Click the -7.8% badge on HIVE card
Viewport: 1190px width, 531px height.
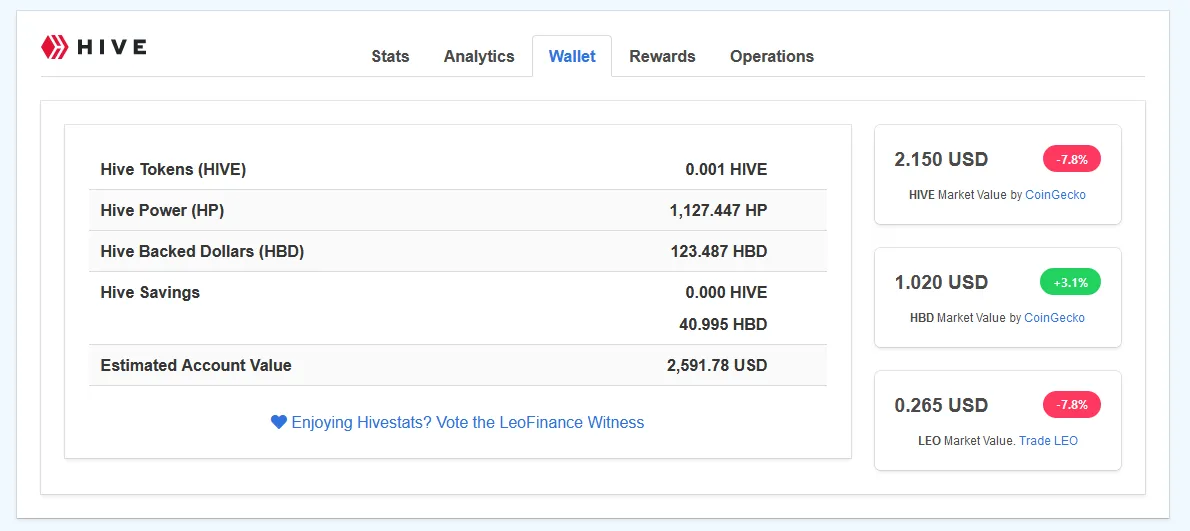(x=1072, y=159)
